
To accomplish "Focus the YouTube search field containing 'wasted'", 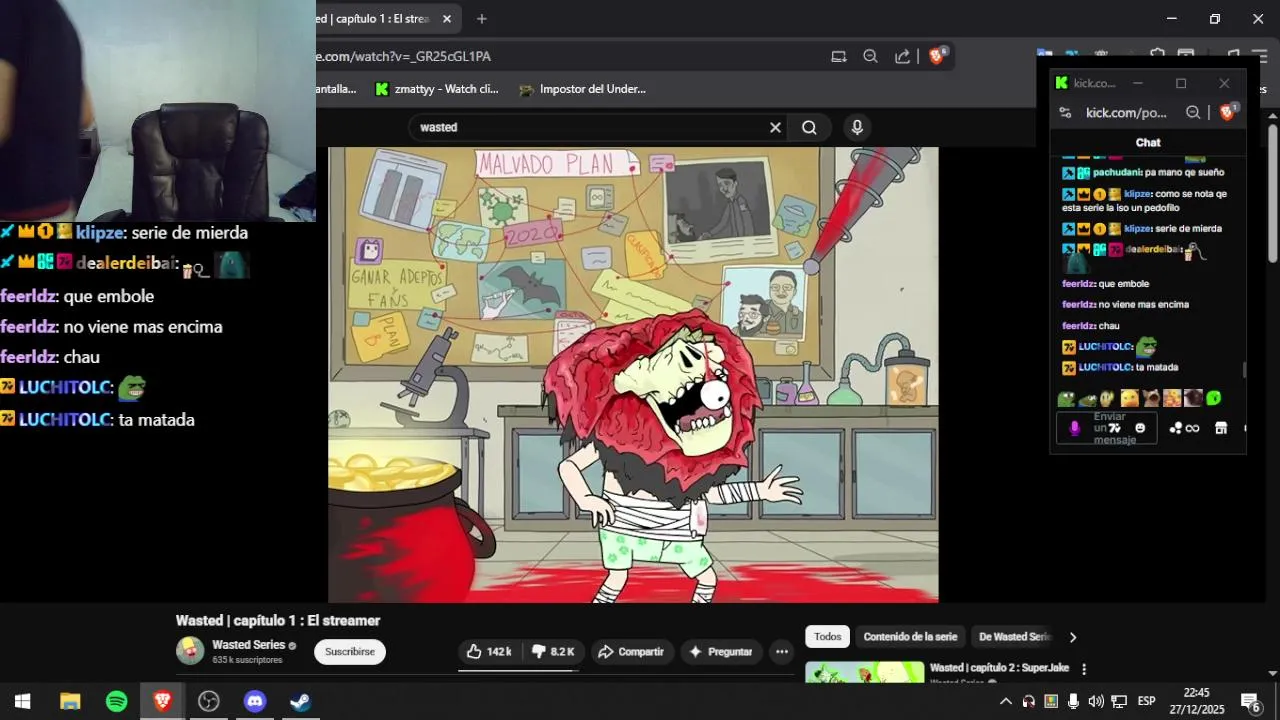I will tap(590, 127).
